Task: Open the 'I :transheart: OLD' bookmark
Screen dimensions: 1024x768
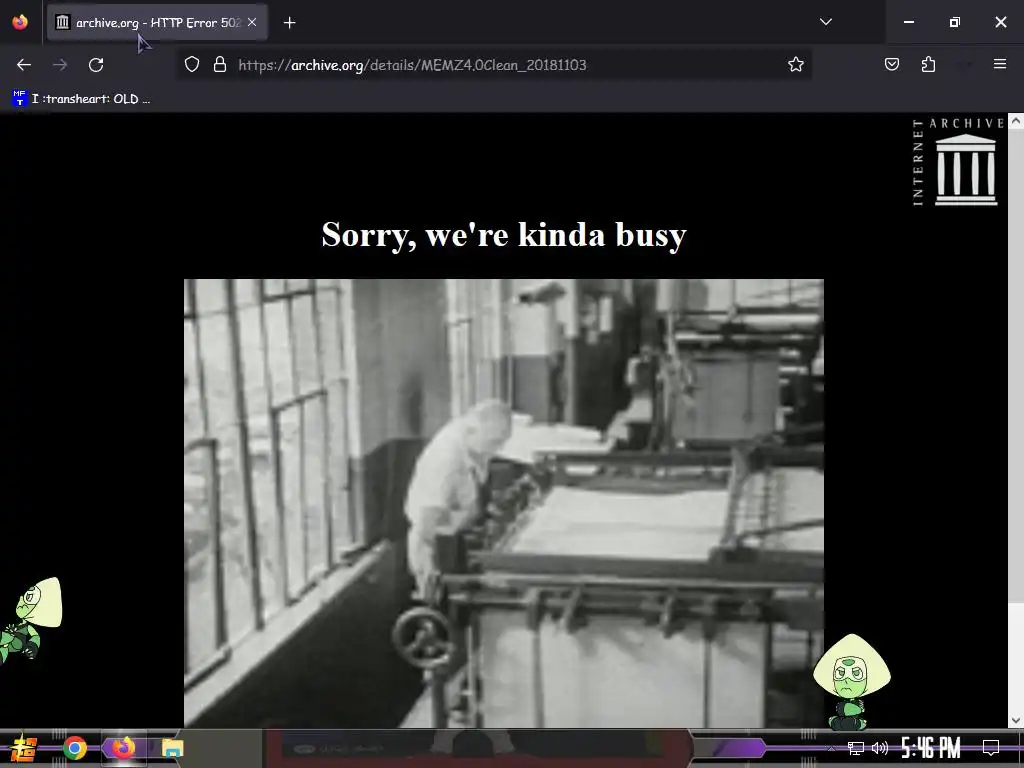Action: coord(82,99)
